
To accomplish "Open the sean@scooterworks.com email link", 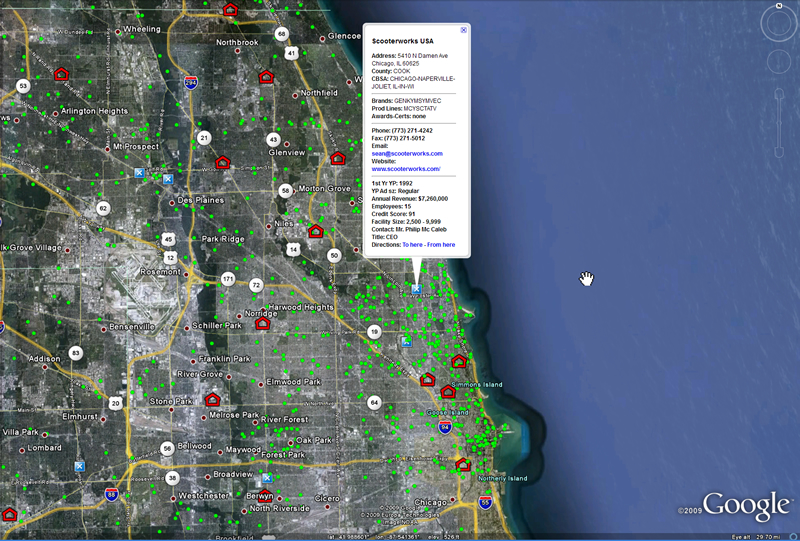I will (407, 154).
